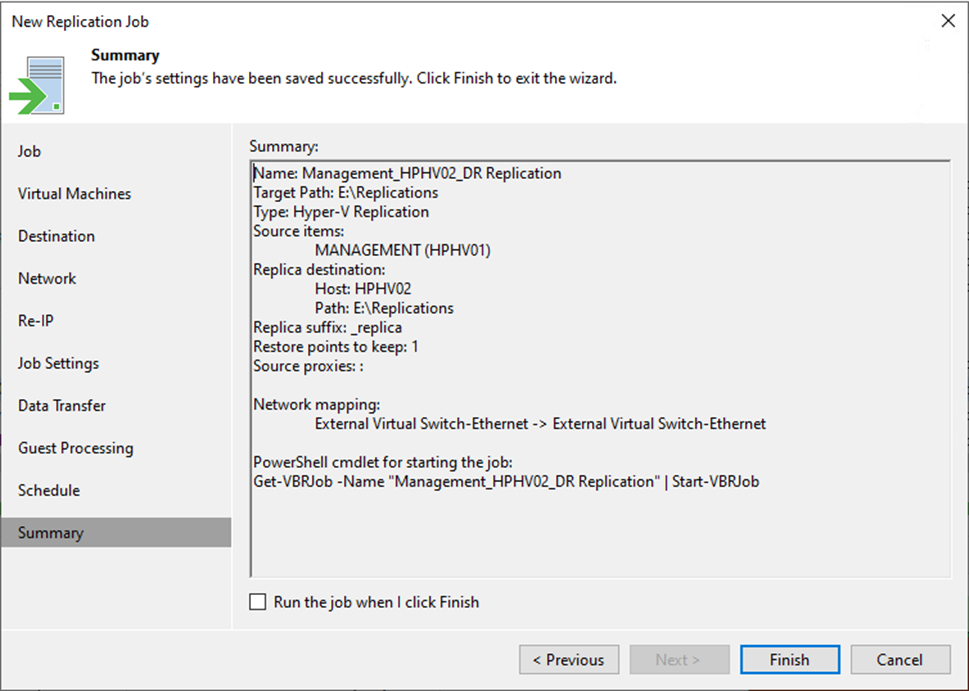The height and width of the screenshot is (691, 969).
Task: Close the New Replication Job dialog
Action: [x=948, y=21]
